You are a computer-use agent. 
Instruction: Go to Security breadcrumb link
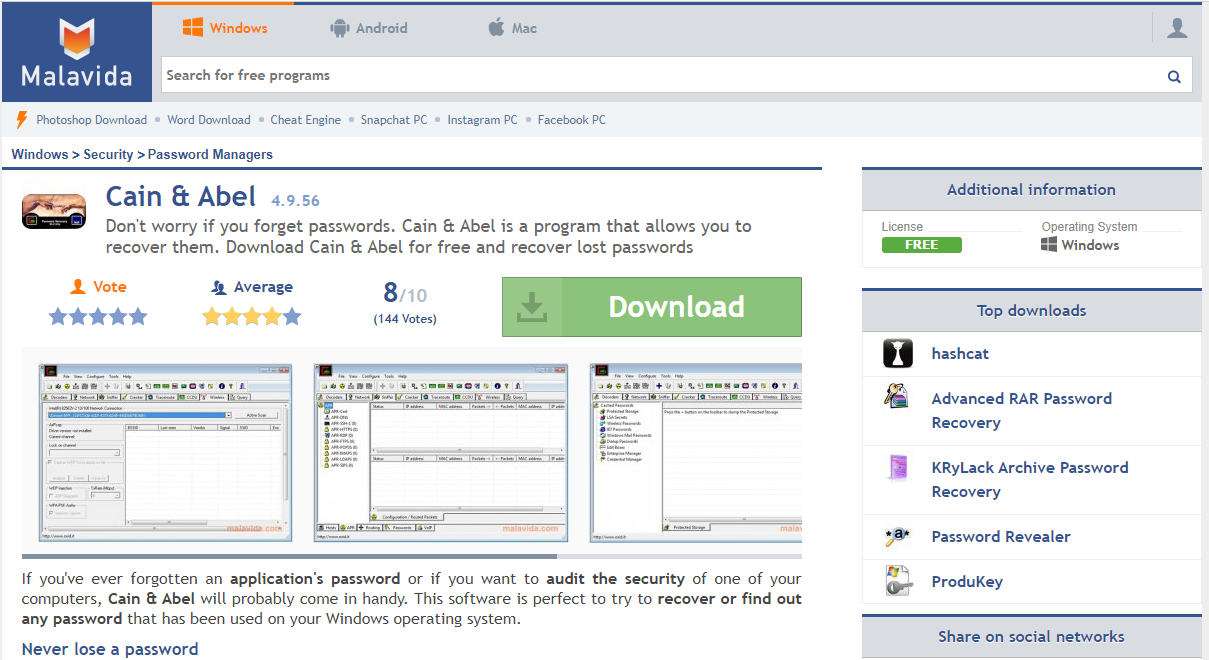108,155
